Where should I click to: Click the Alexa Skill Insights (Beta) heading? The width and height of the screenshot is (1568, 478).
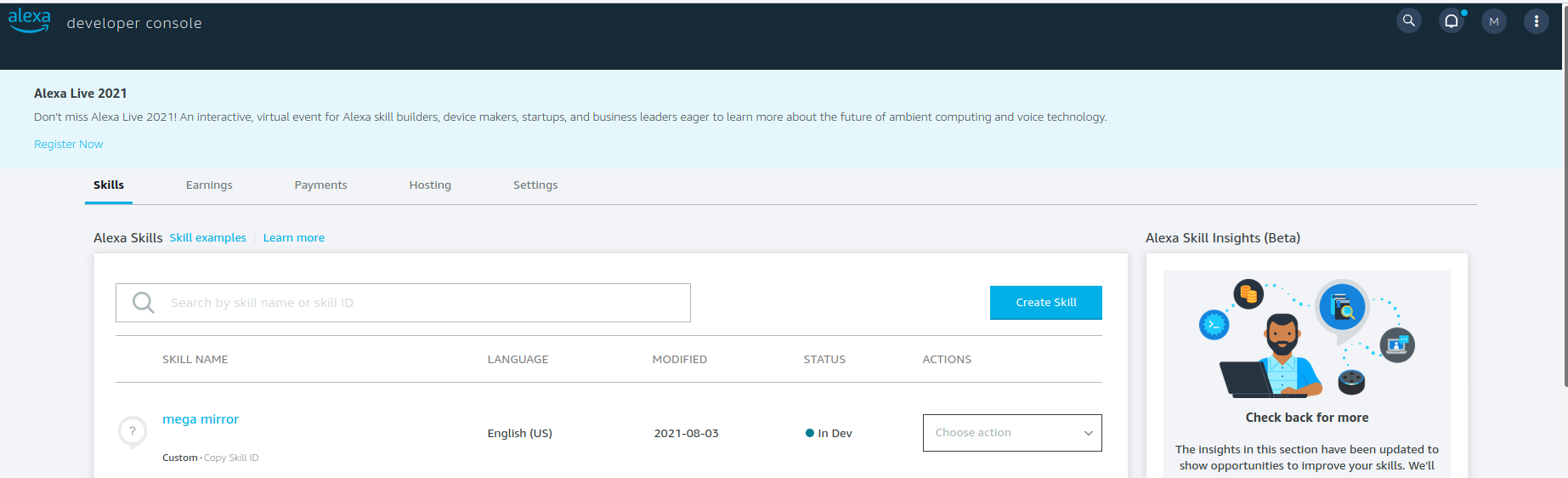tap(1223, 237)
